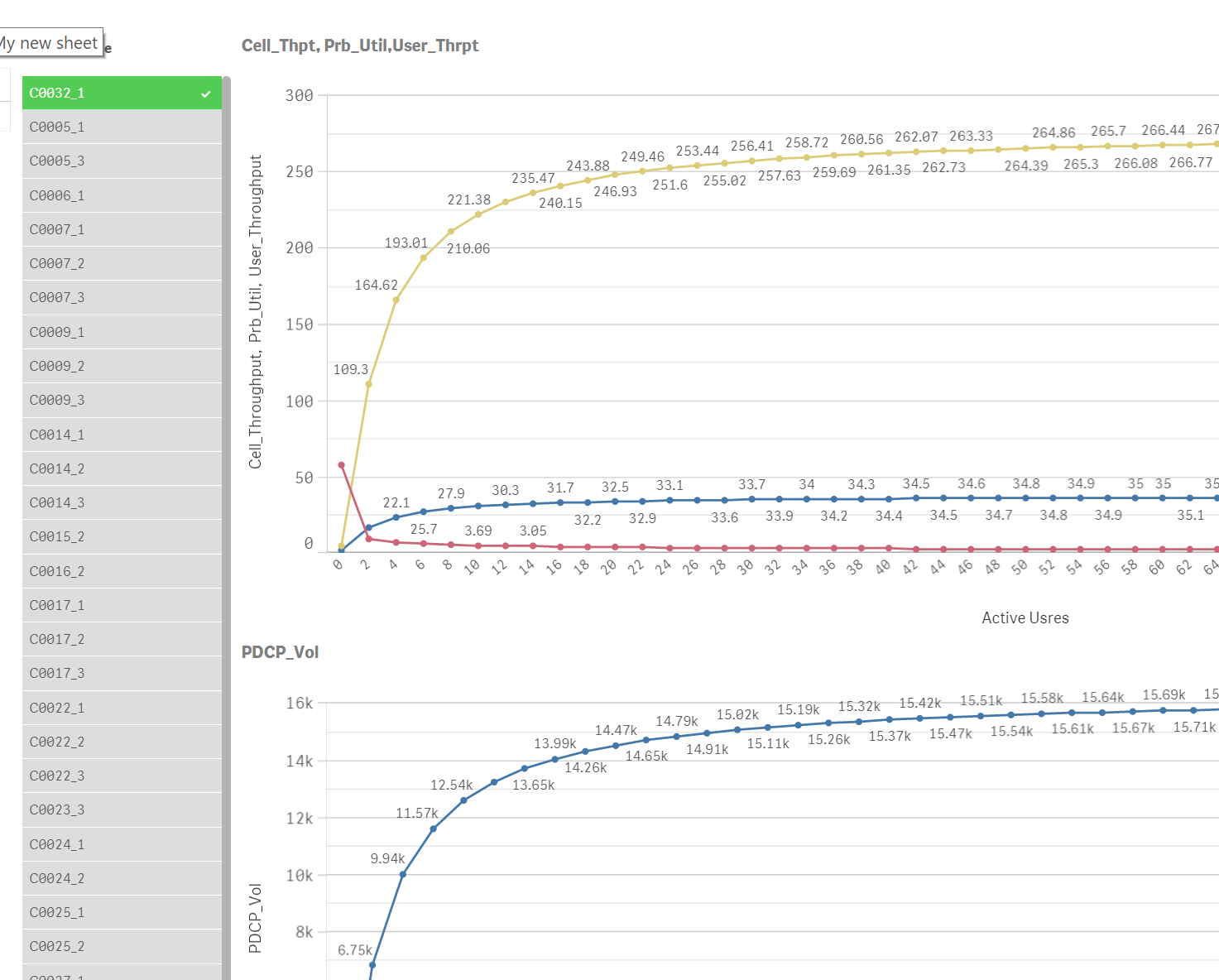This screenshot has height=980, width=1219.
Task: Switch to cell C0009_2 entry
Action: tap(99, 366)
